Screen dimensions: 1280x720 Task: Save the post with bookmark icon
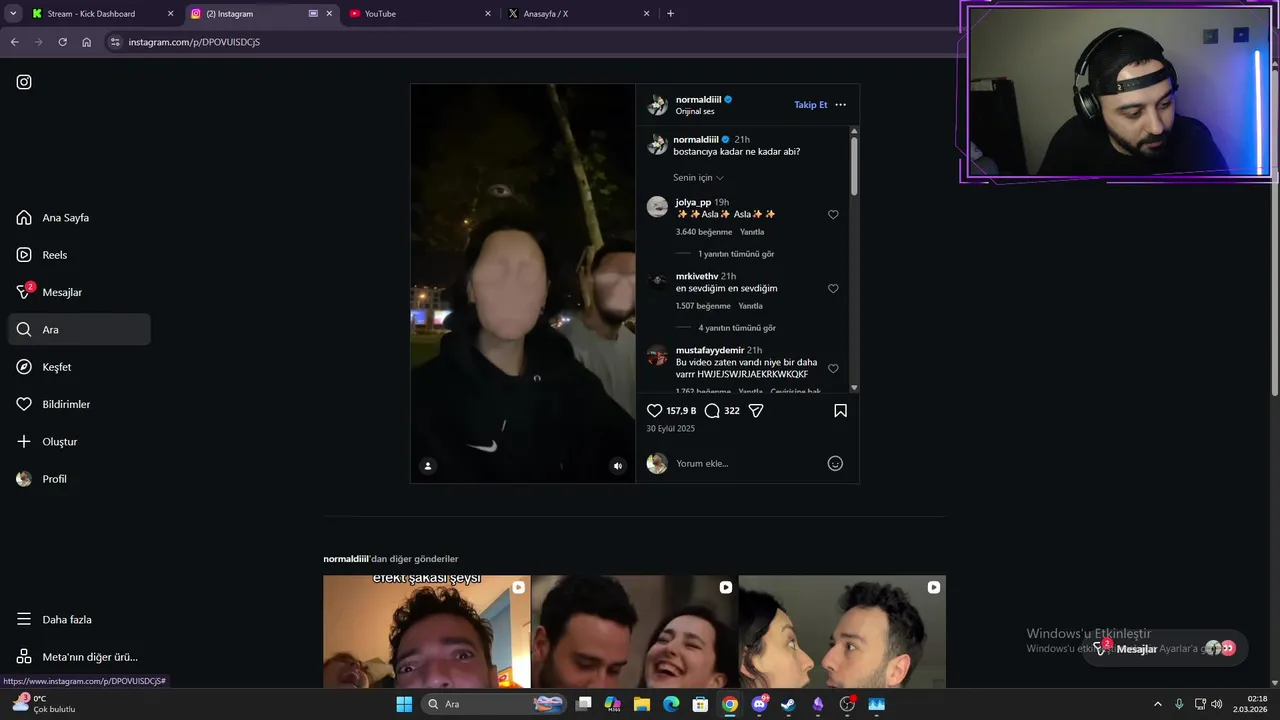841,411
